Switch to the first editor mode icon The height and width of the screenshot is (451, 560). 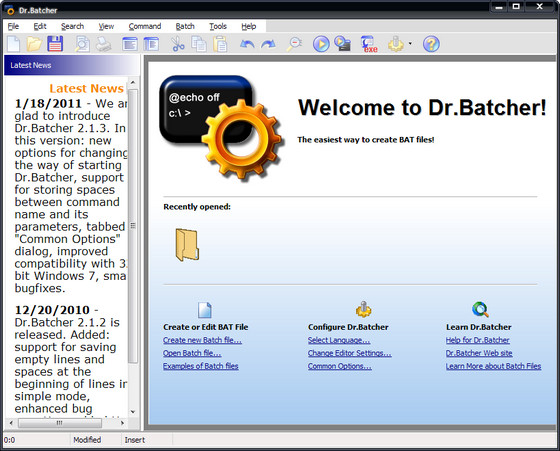(130, 44)
